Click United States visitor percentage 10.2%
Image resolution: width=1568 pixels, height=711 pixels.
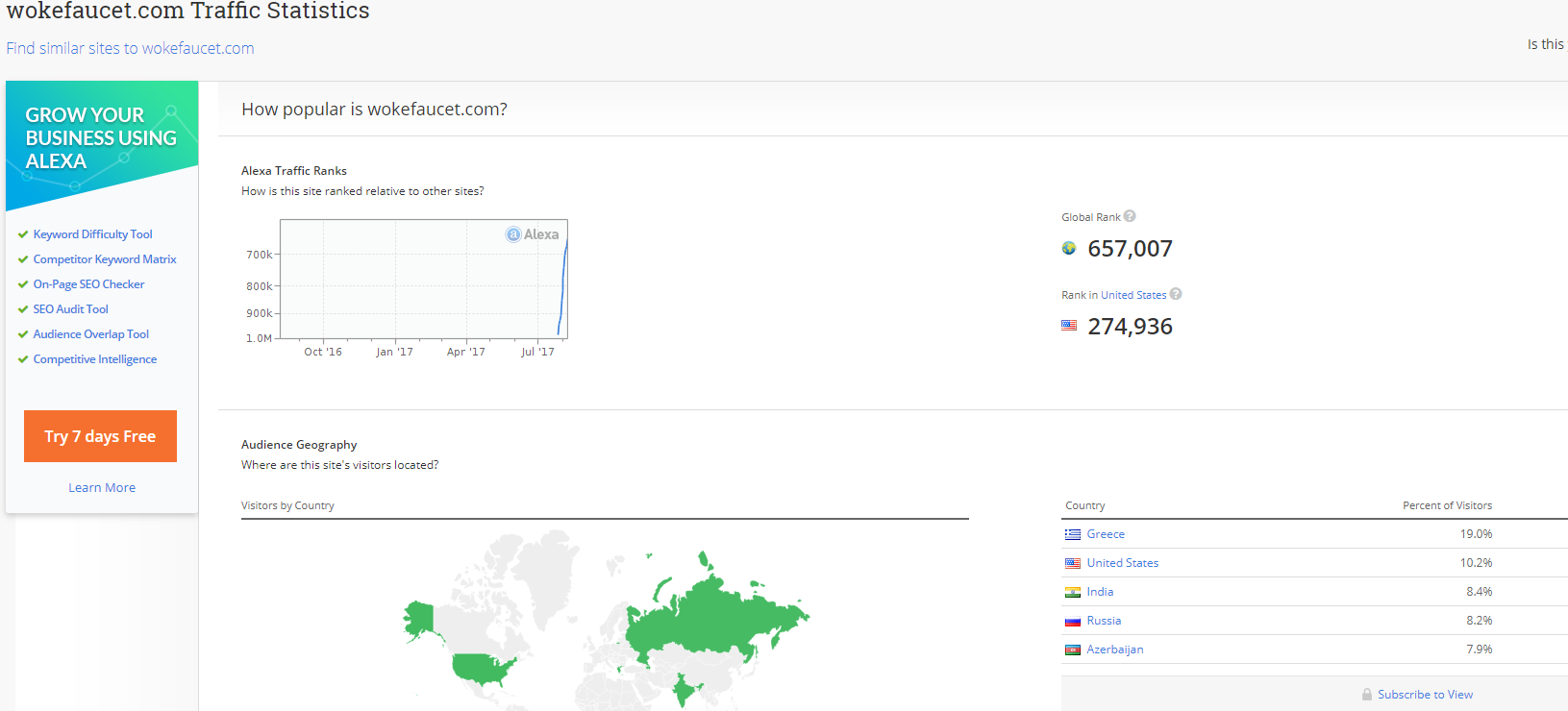coord(1476,563)
